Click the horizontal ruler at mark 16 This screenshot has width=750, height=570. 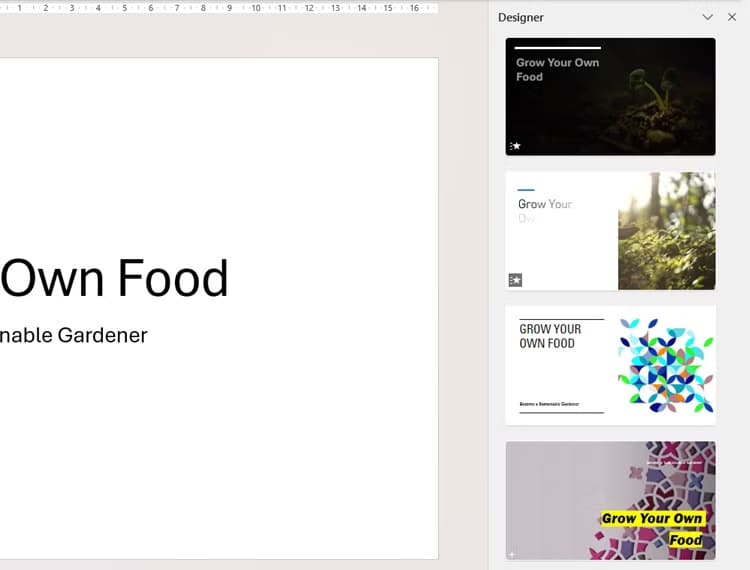(414, 8)
